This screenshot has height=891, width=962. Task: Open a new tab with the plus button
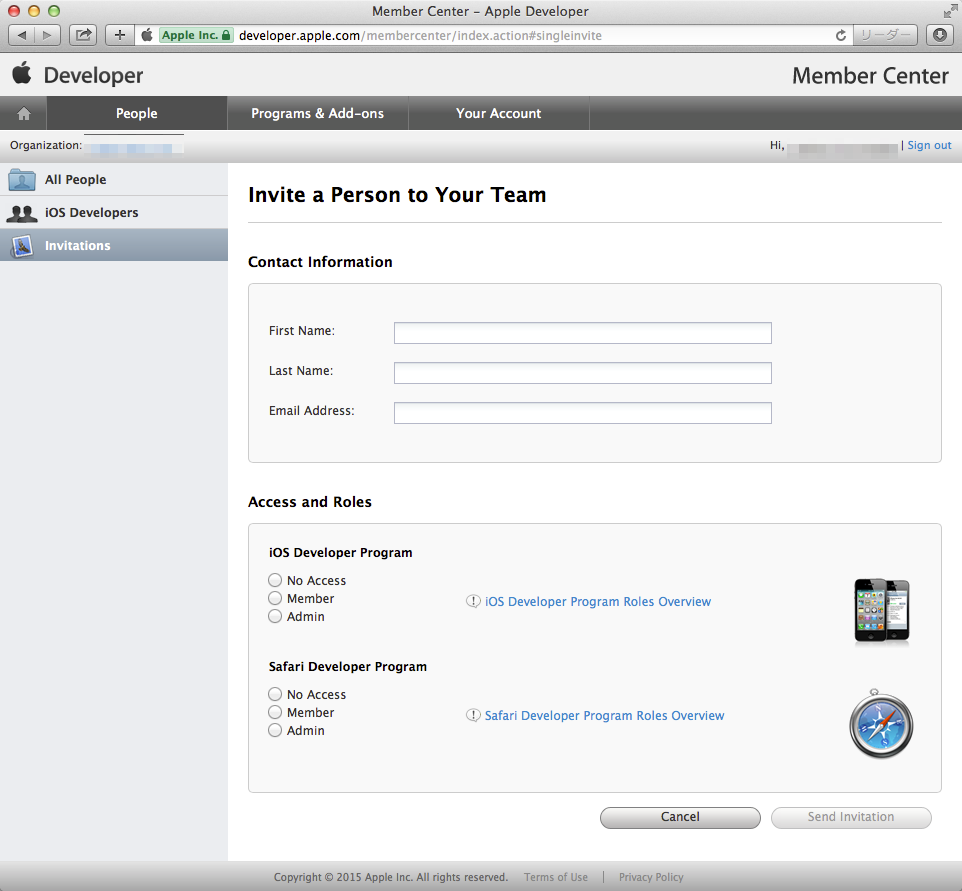[119, 34]
